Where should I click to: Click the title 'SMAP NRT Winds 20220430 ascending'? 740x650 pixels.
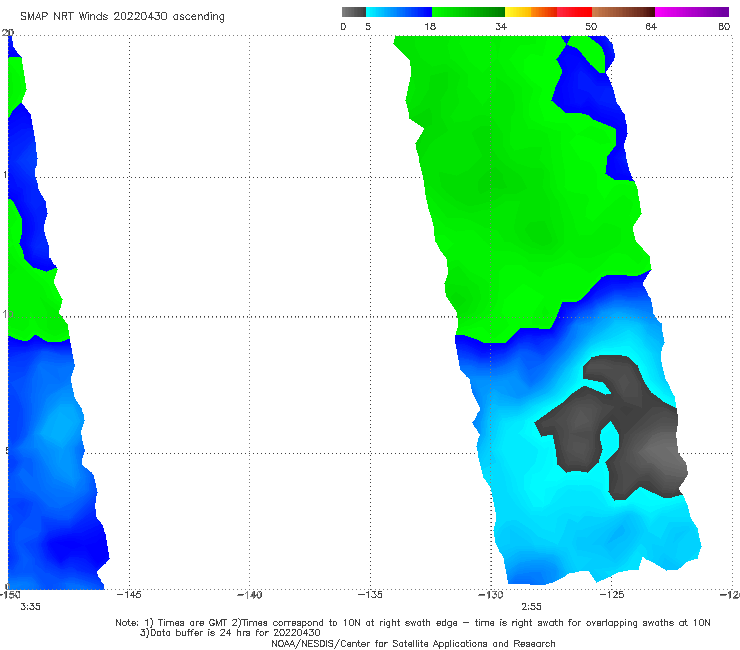122,17
